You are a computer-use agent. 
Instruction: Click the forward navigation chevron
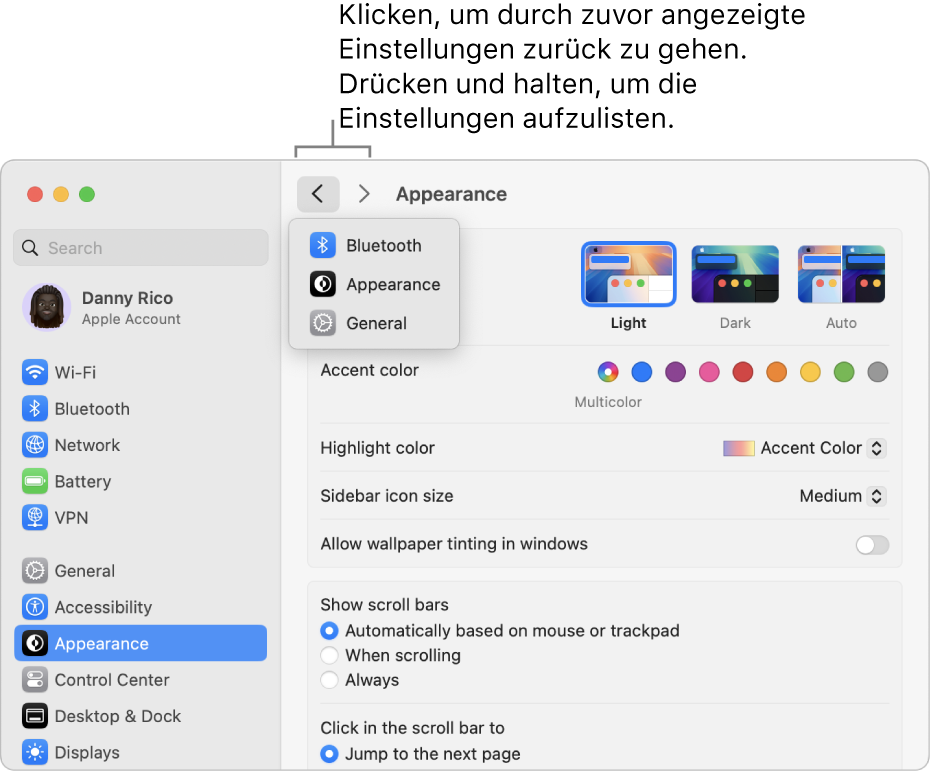[364, 194]
